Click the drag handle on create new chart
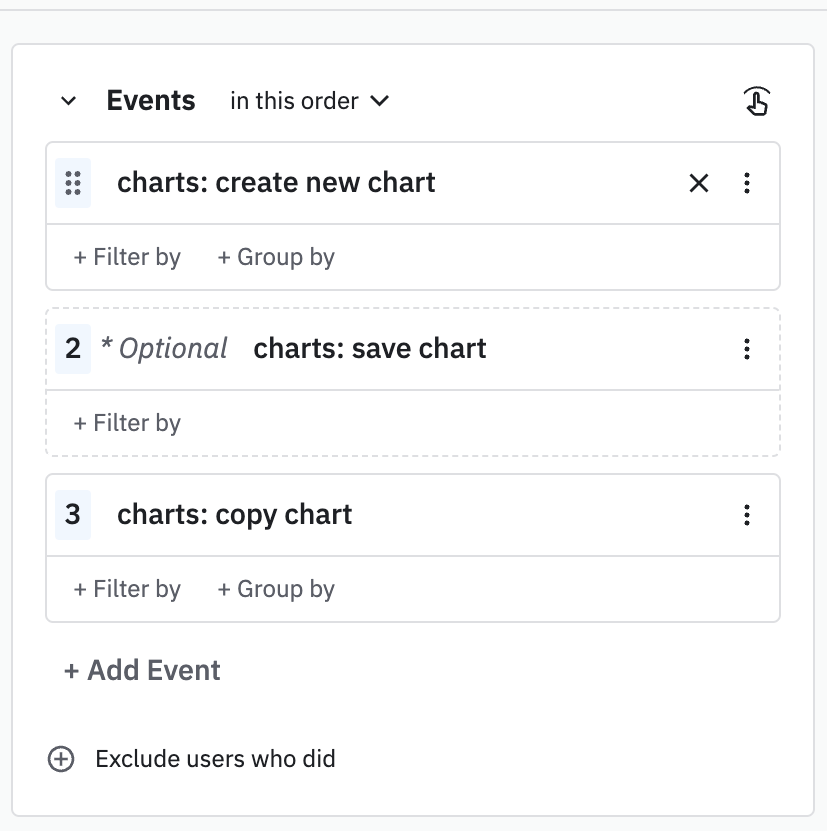This screenshot has width=827, height=831. pos(72,183)
